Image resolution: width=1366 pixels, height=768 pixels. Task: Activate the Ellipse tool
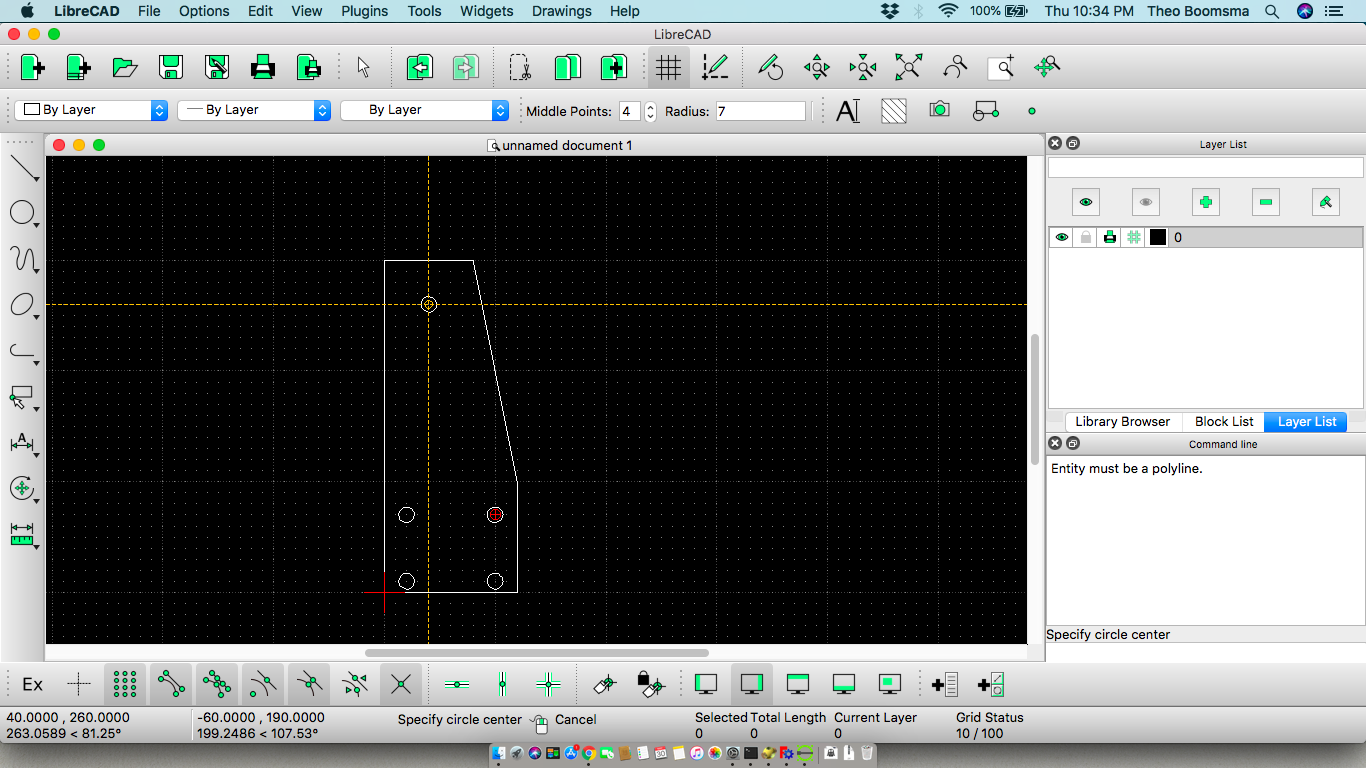point(24,305)
